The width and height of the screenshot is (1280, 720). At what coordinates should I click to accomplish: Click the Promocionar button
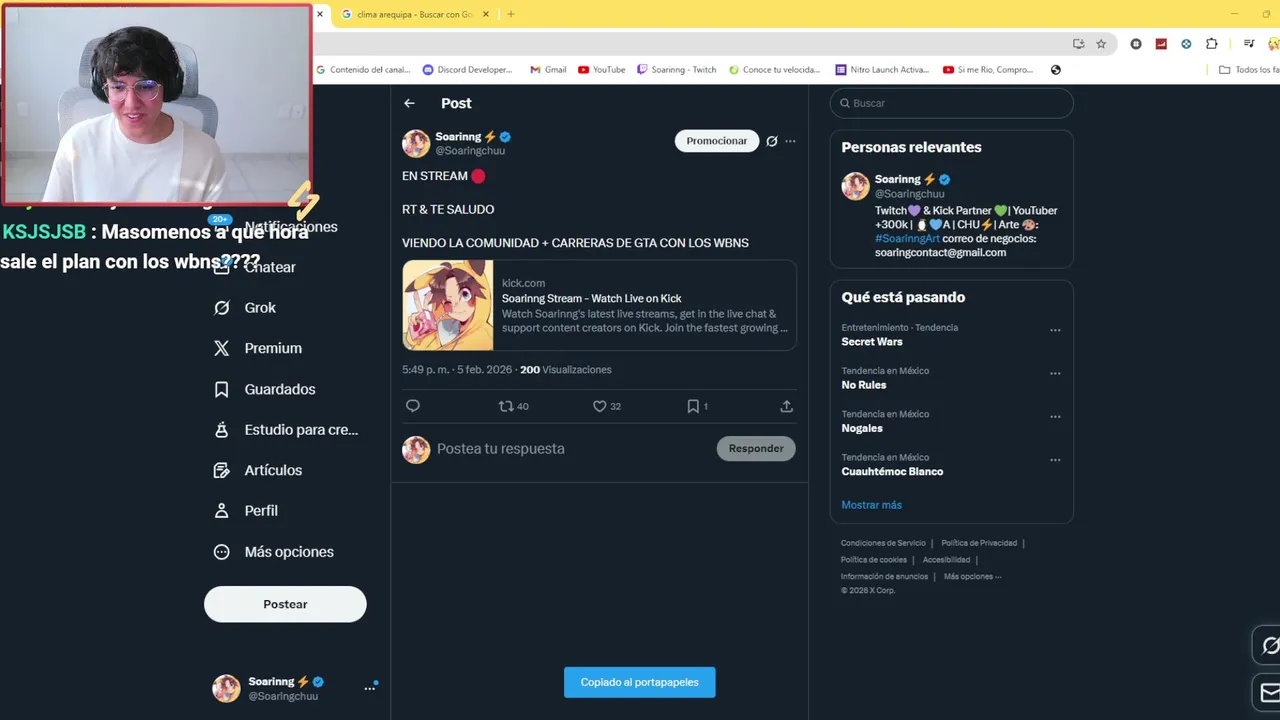pos(717,141)
